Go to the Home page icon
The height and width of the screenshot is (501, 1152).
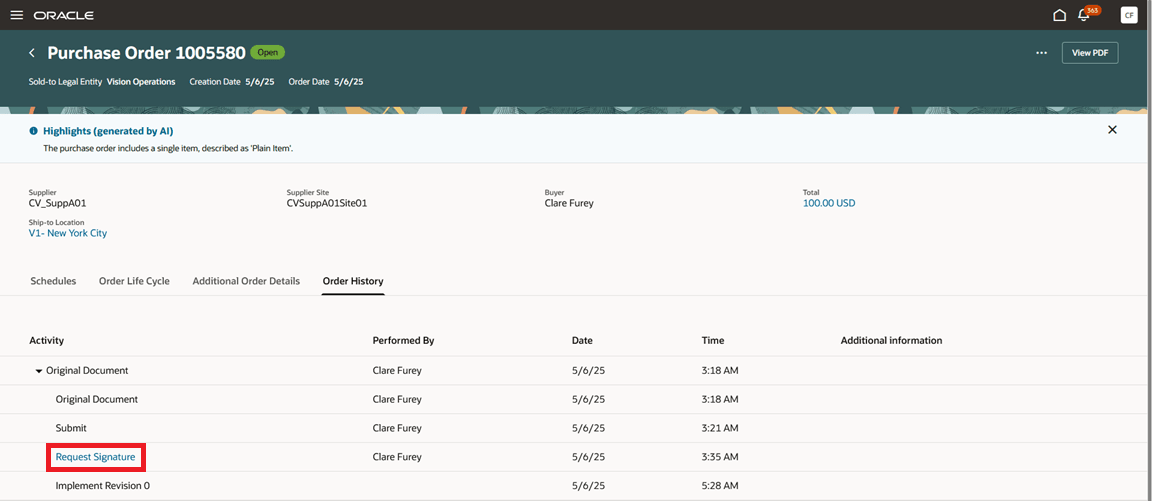(1059, 15)
